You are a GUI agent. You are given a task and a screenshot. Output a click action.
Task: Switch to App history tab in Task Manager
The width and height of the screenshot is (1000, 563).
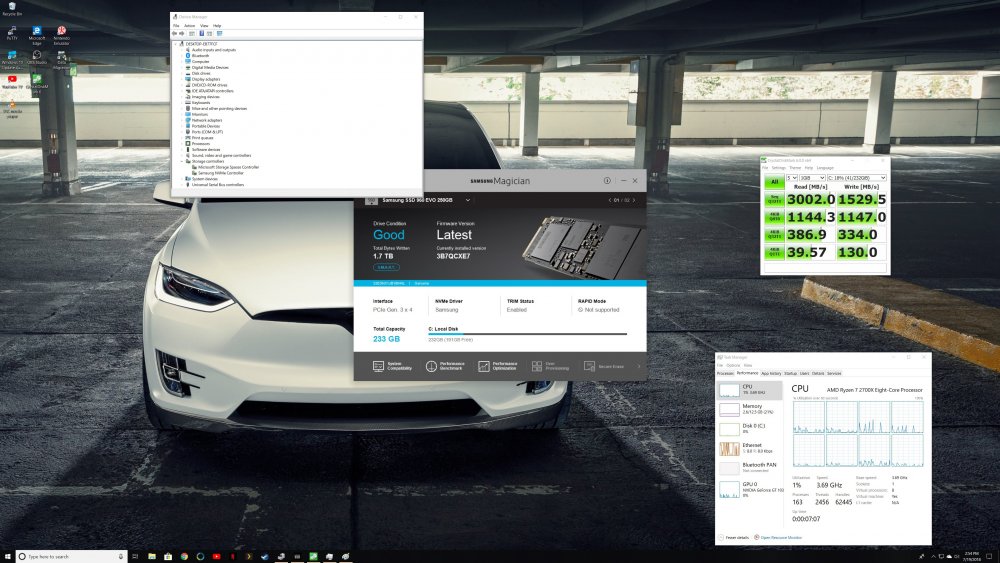tap(771, 373)
